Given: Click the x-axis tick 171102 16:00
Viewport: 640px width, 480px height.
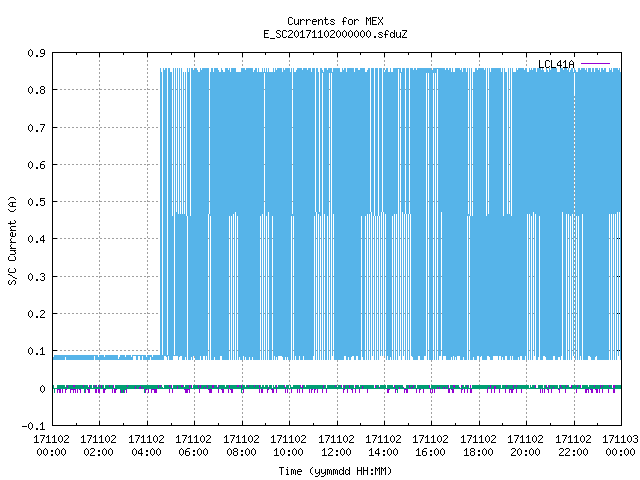Looking at the screenshot, I should click(430, 446).
